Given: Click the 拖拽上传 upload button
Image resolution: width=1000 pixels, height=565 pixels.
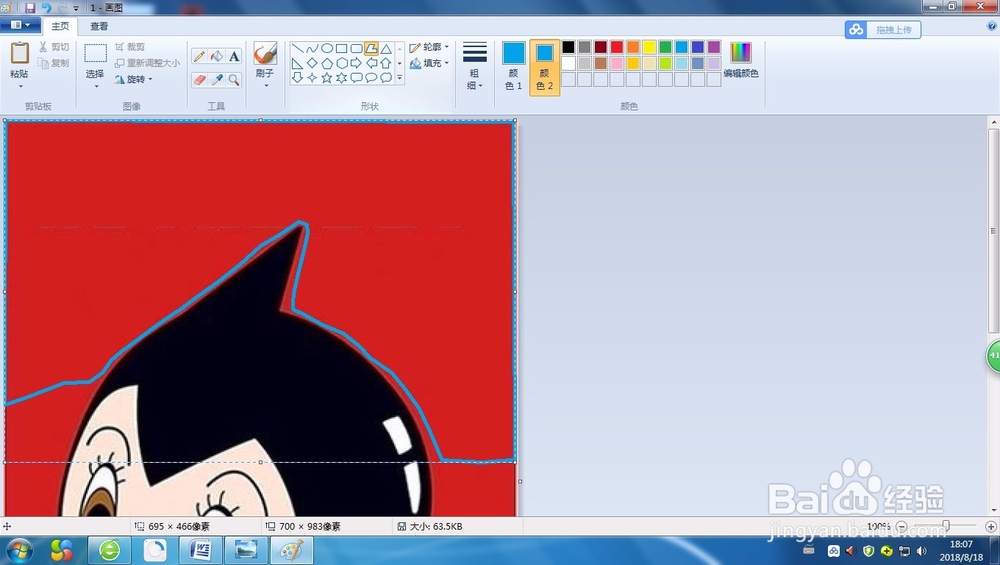Looking at the screenshot, I should coord(883,29).
